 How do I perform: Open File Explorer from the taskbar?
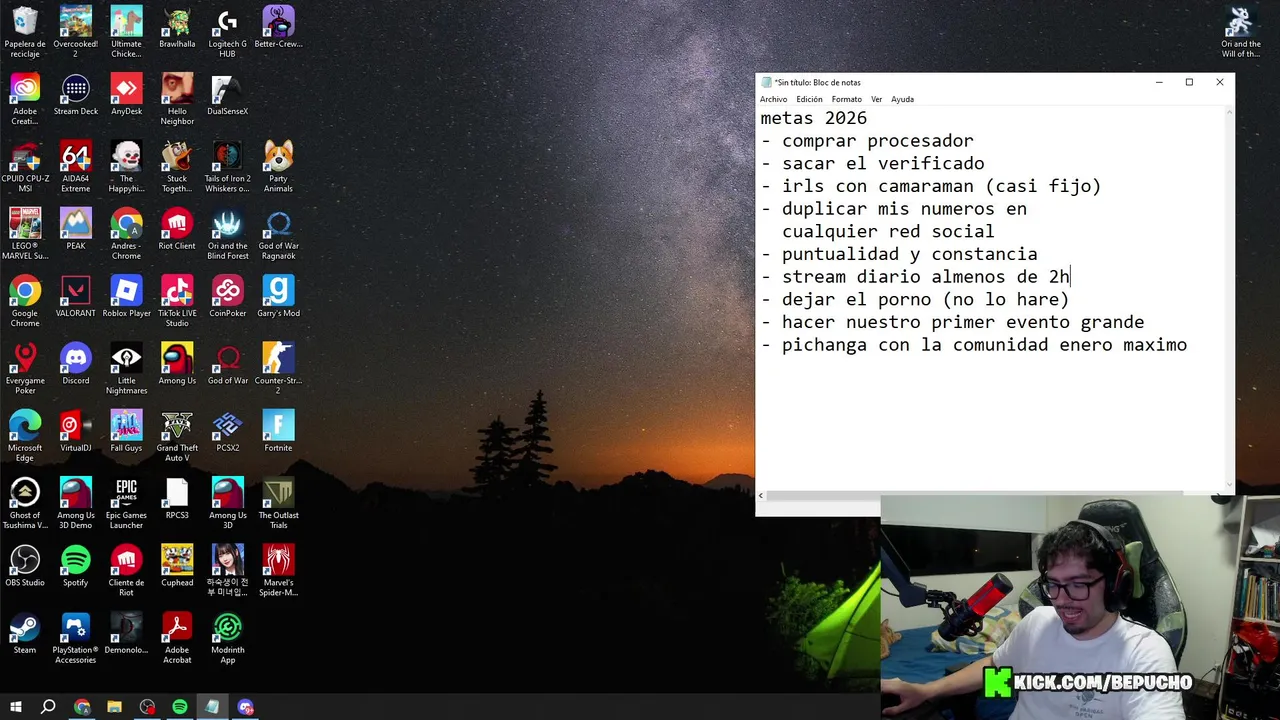pos(114,707)
